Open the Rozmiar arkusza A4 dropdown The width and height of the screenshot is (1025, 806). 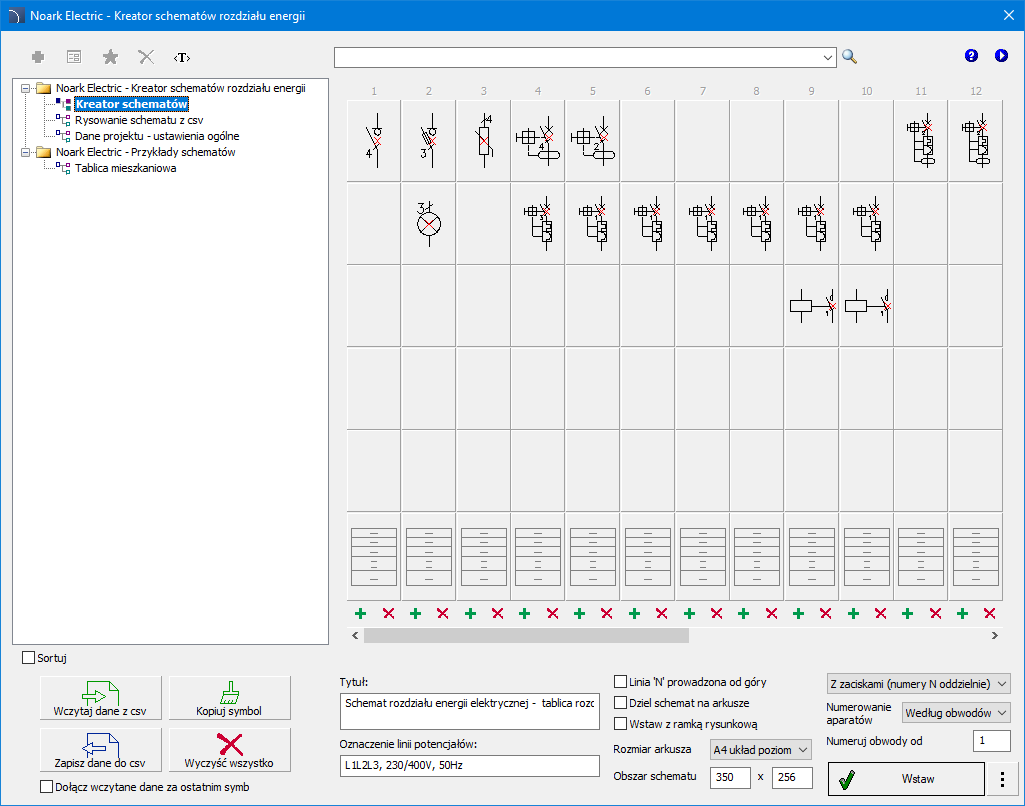(x=760, y=750)
